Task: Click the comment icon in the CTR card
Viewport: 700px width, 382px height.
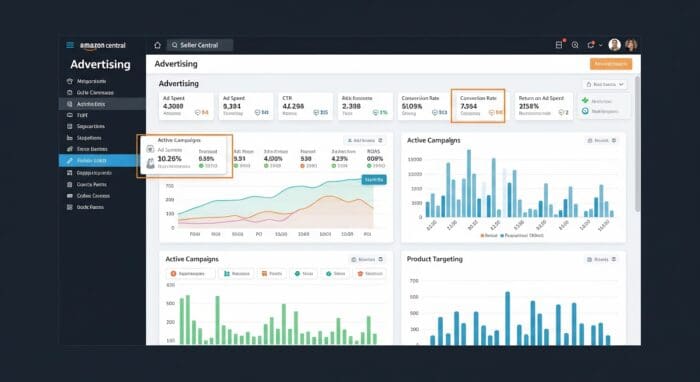Action: [317, 113]
